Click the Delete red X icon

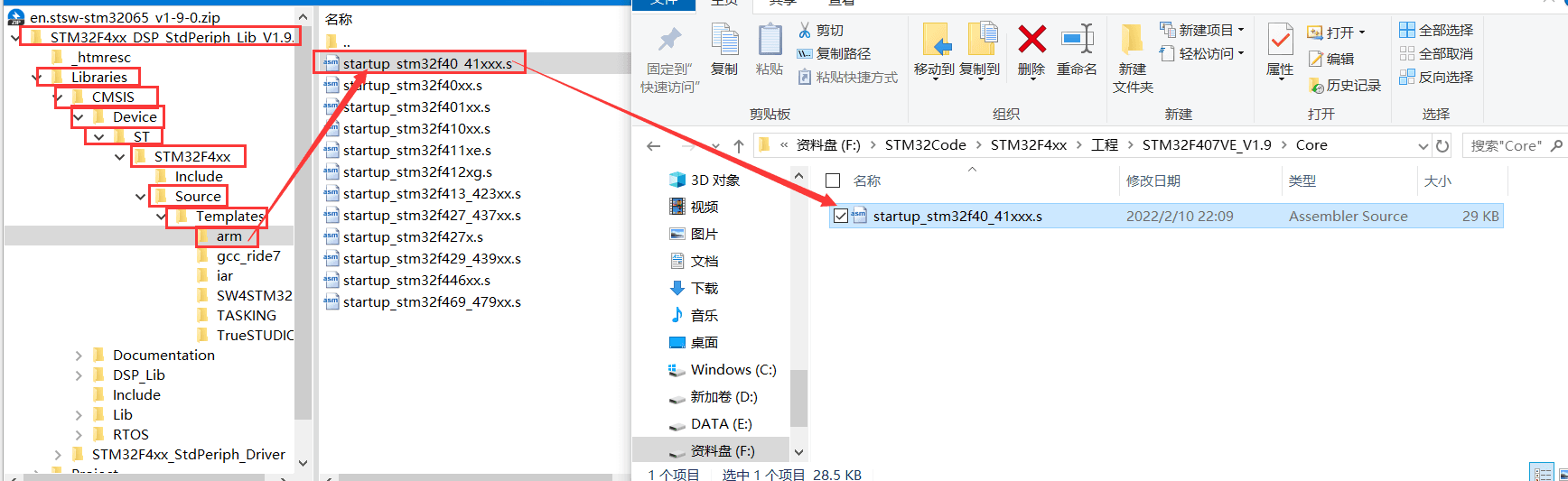point(1031,41)
